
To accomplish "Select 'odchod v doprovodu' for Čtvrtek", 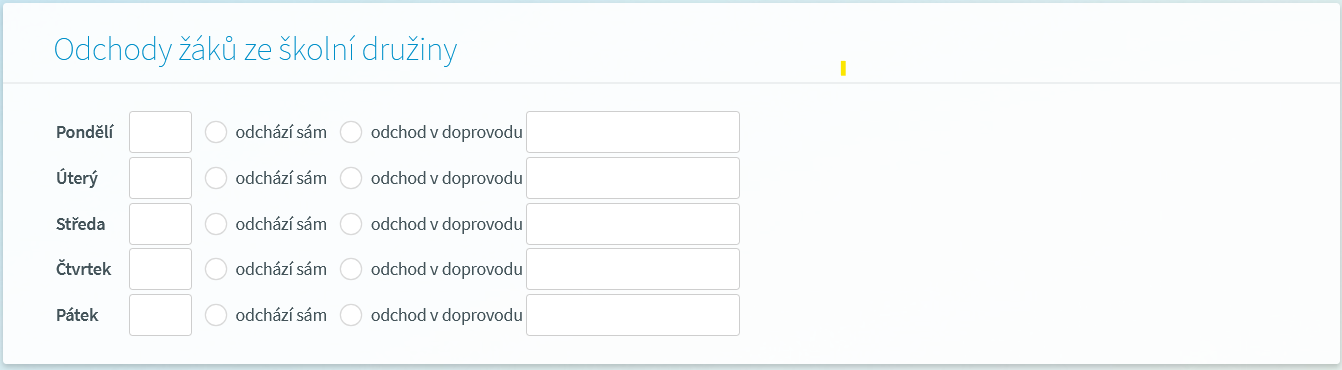I will click(x=351, y=269).
